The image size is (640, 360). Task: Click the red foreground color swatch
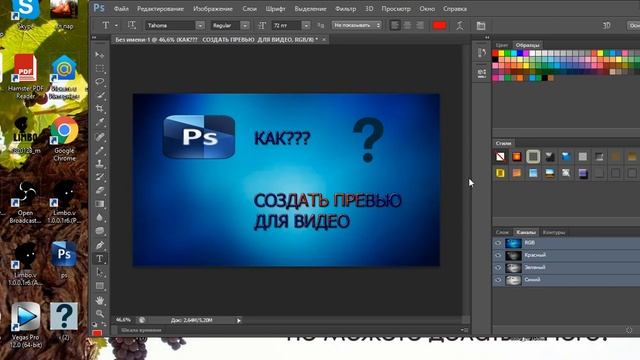97,333
